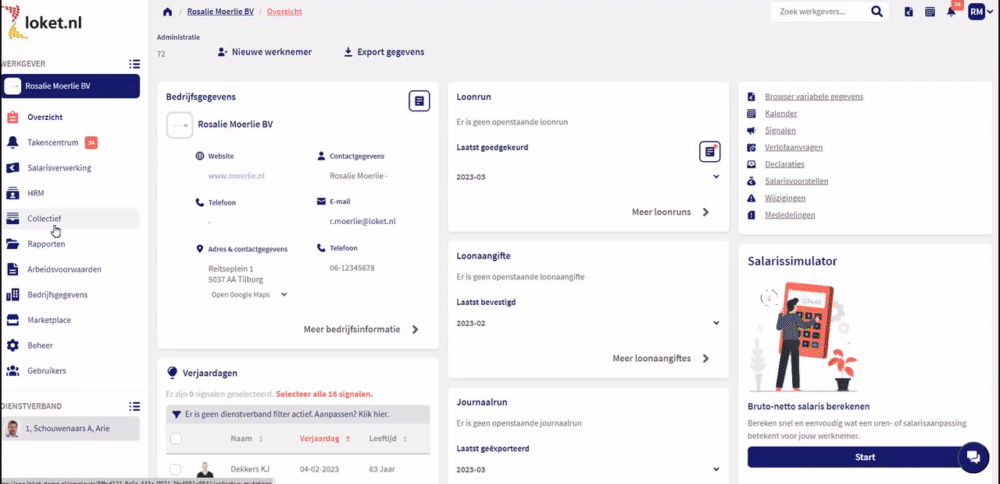The image size is (1000, 484).
Task: Expand the Loonrun 2023-03 chevron
Action: click(x=716, y=177)
